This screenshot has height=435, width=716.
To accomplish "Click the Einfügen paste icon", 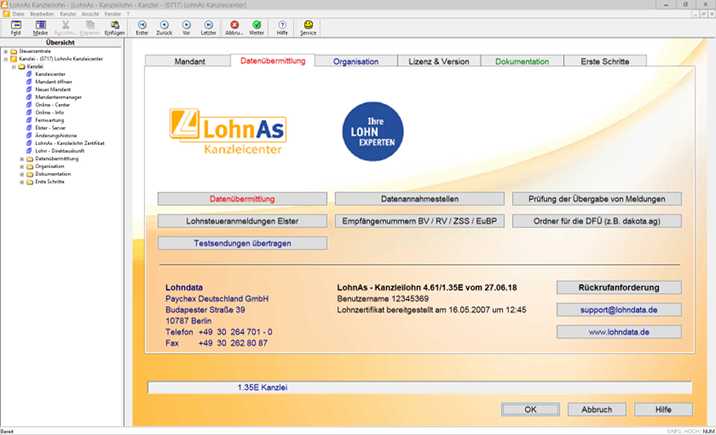I will point(115,25).
